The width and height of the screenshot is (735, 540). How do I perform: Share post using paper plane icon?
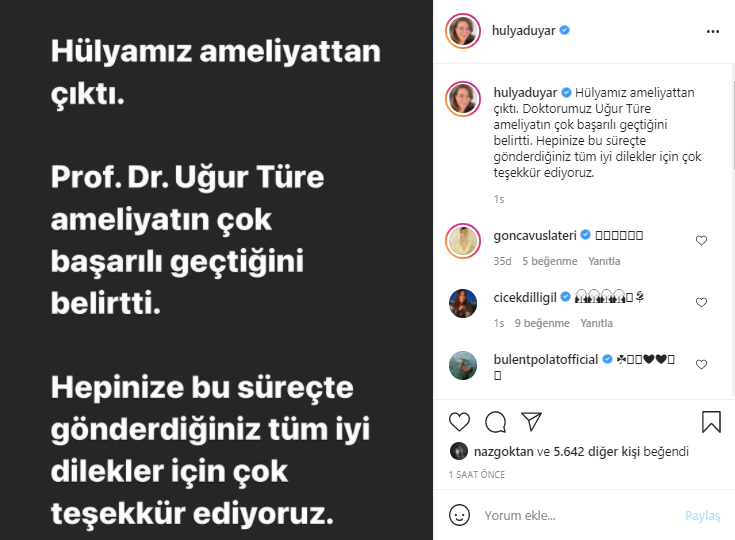[532, 421]
